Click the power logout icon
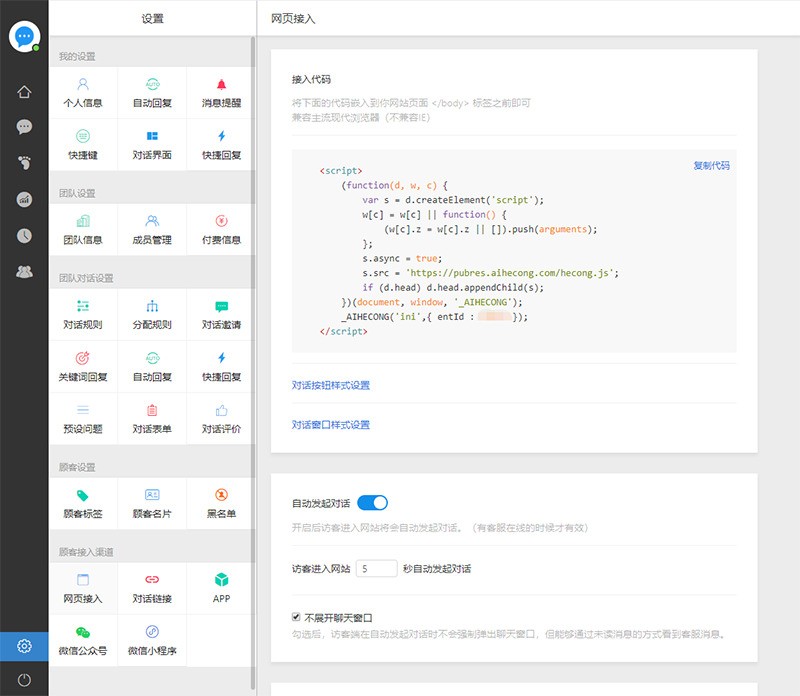This screenshot has width=800, height=696. pyautogui.click(x=24, y=680)
